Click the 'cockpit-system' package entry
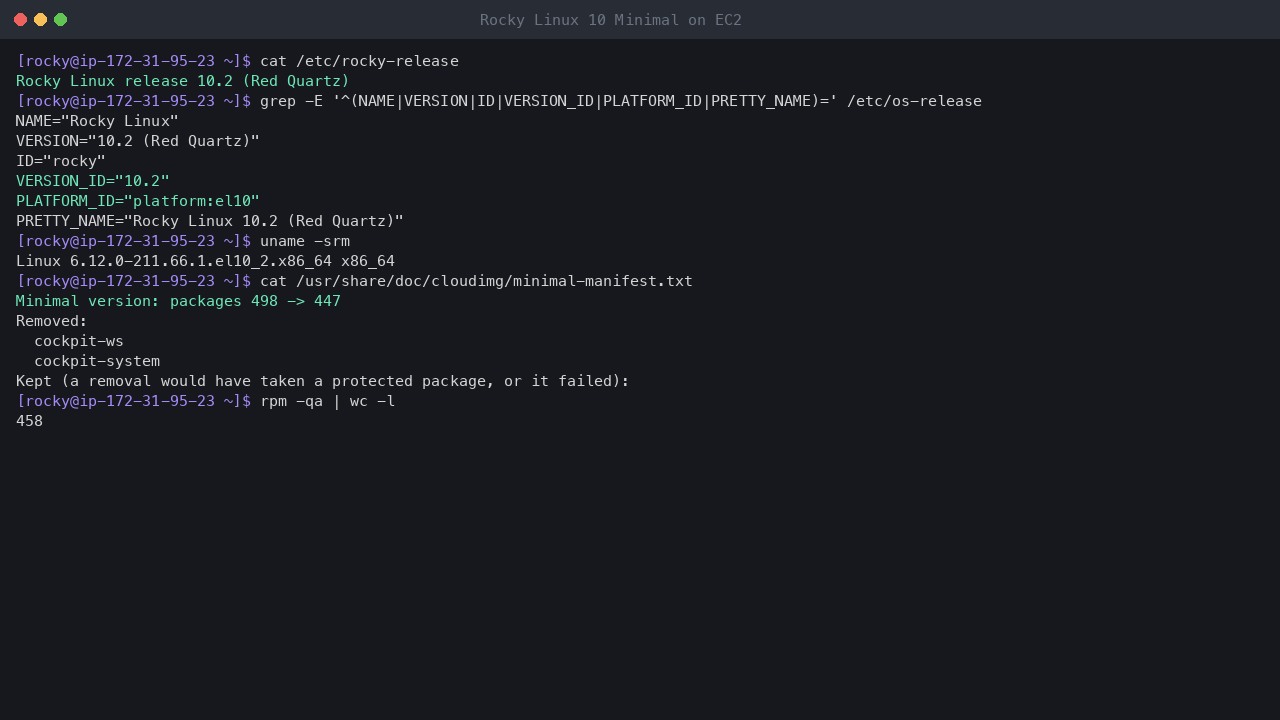Screen dimensions: 1280x720 click(97, 361)
